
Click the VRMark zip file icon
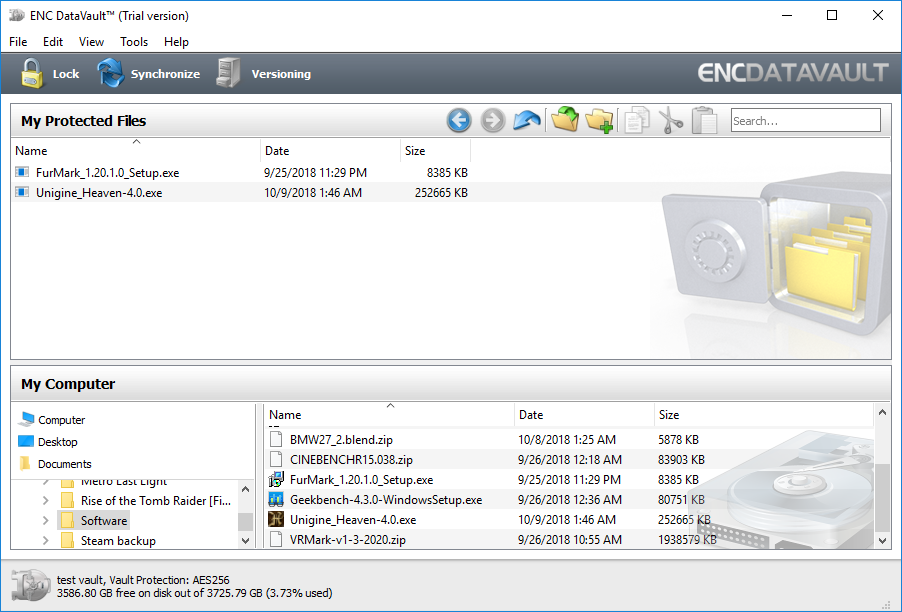(x=276, y=540)
